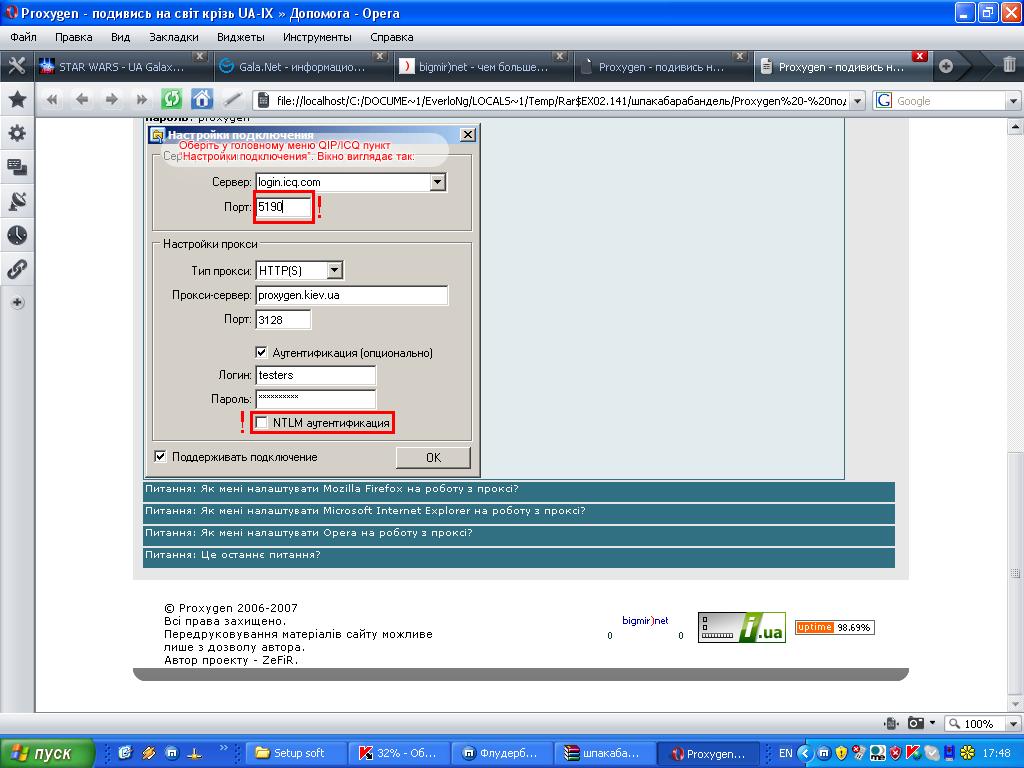
Task: Open the Mozilla Firefox proxy question link
Action: (x=331, y=489)
